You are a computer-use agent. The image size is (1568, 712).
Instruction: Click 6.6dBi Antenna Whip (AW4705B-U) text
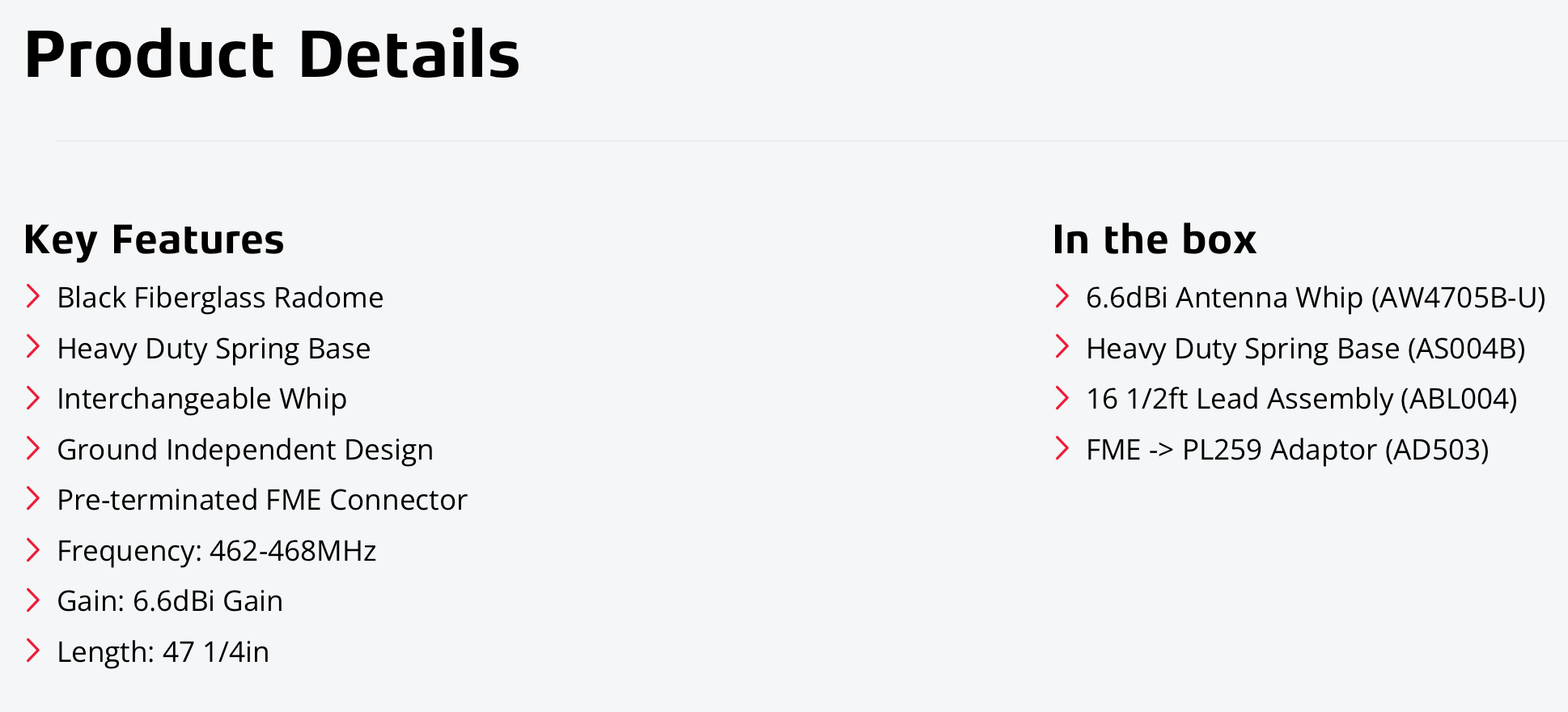coord(1316,298)
